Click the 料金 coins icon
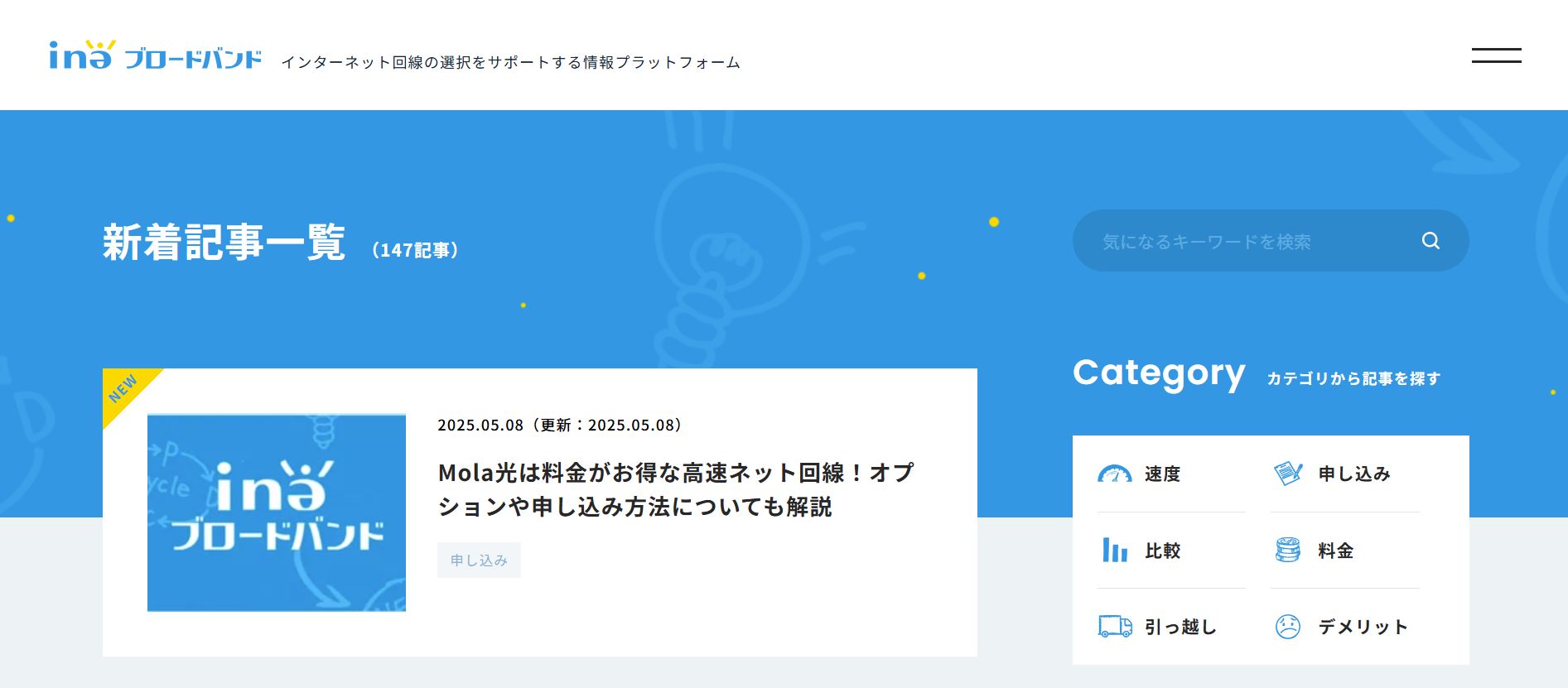1568x688 pixels. [x=1288, y=550]
